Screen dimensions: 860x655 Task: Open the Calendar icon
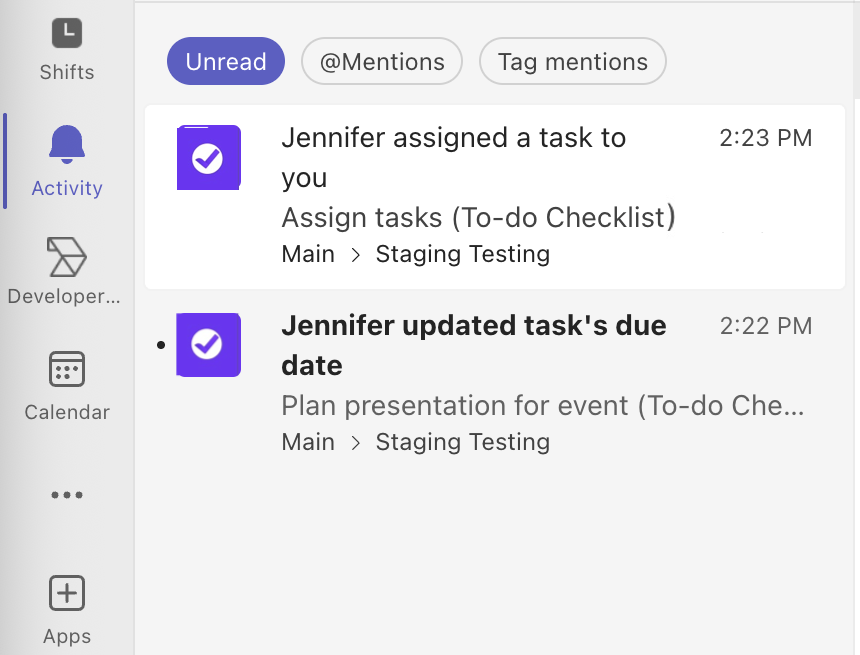pos(66,369)
